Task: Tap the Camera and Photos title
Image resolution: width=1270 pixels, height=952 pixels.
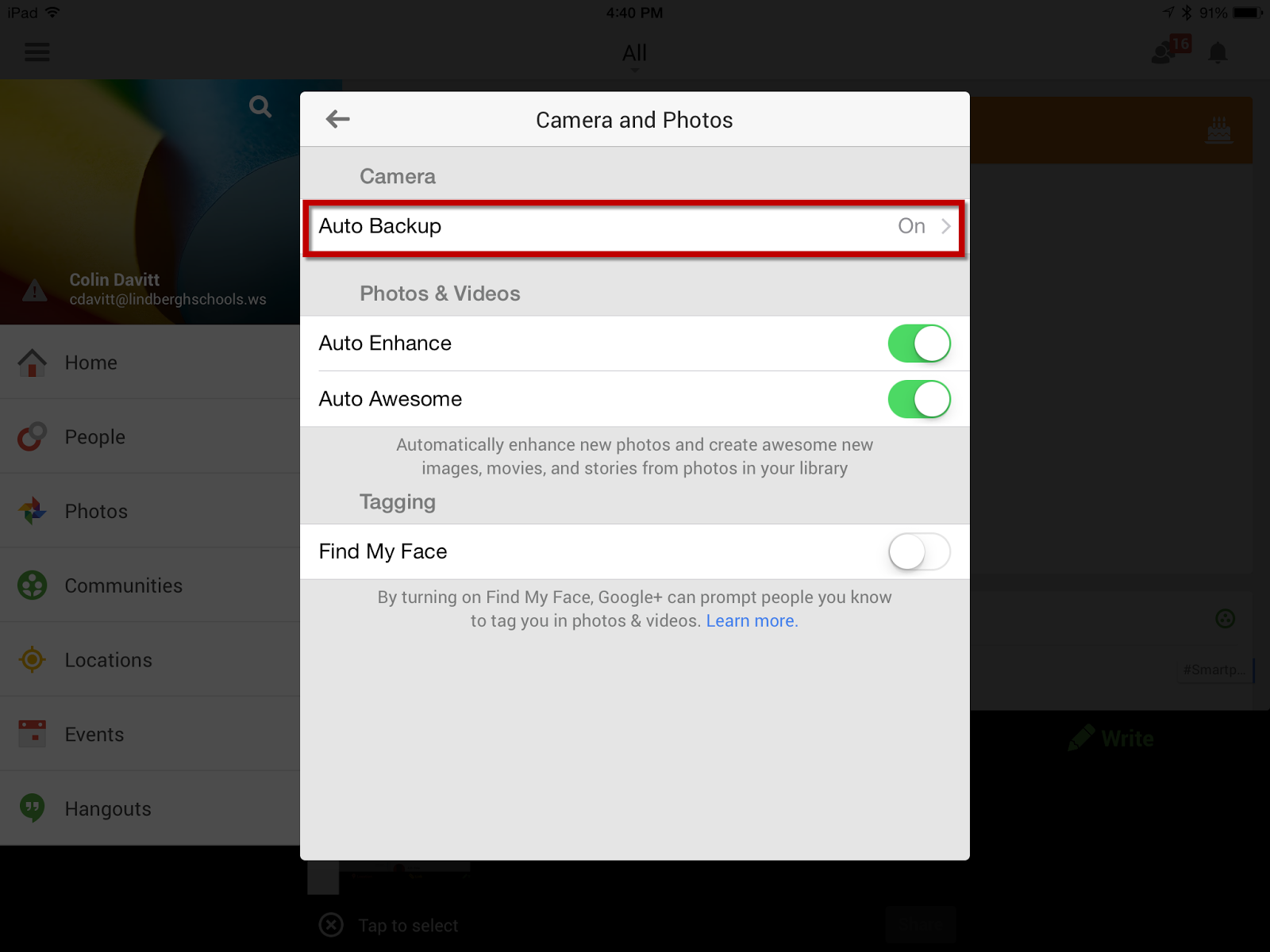Action: click(634, 120)
